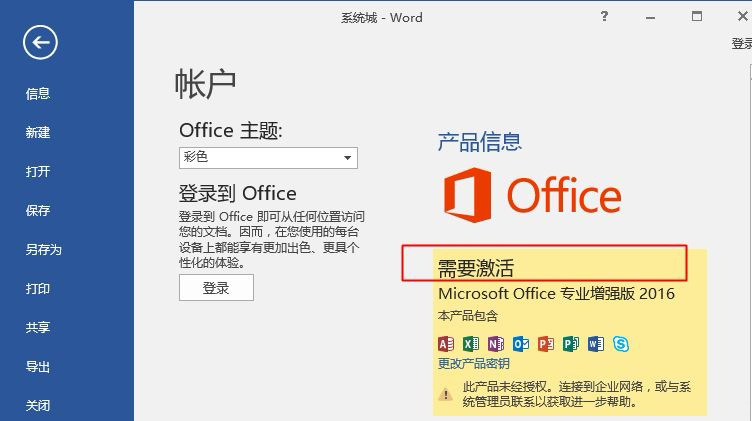Click the Microsoft Office 专业增强版 2016 text
The width and height of the screenshot is (752, 421).
click(556, 293)
